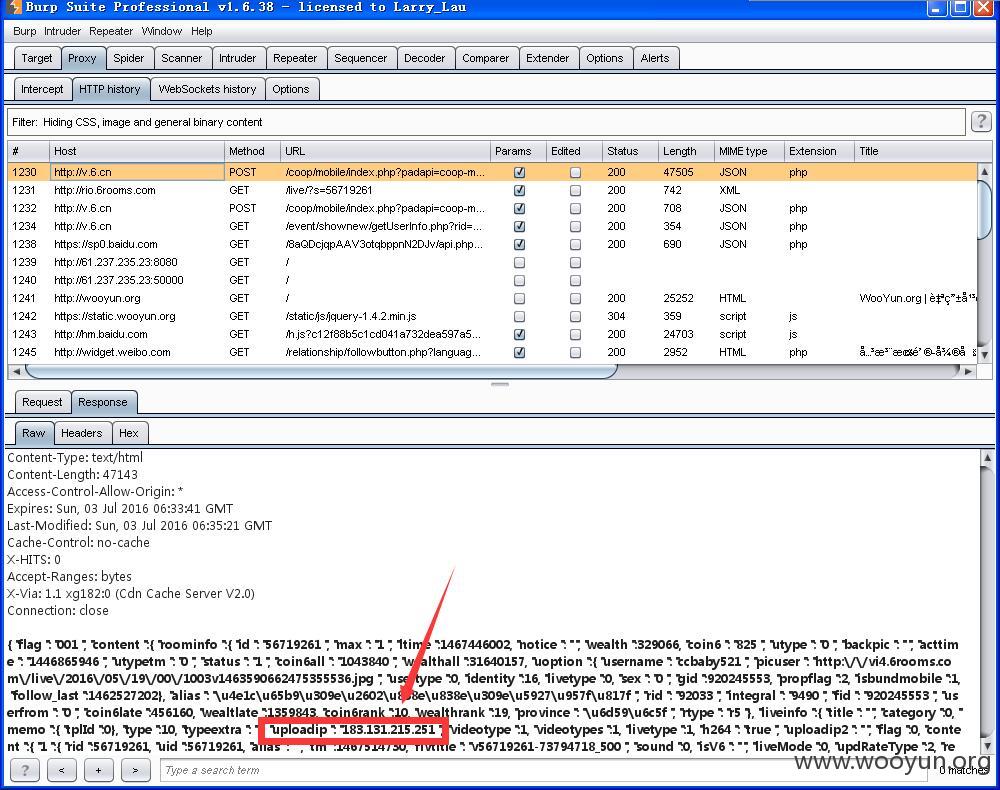The height and width of the screenshot is (790, 1000).
Task: Click the search help question mark button
Action: tap(25, 770)
